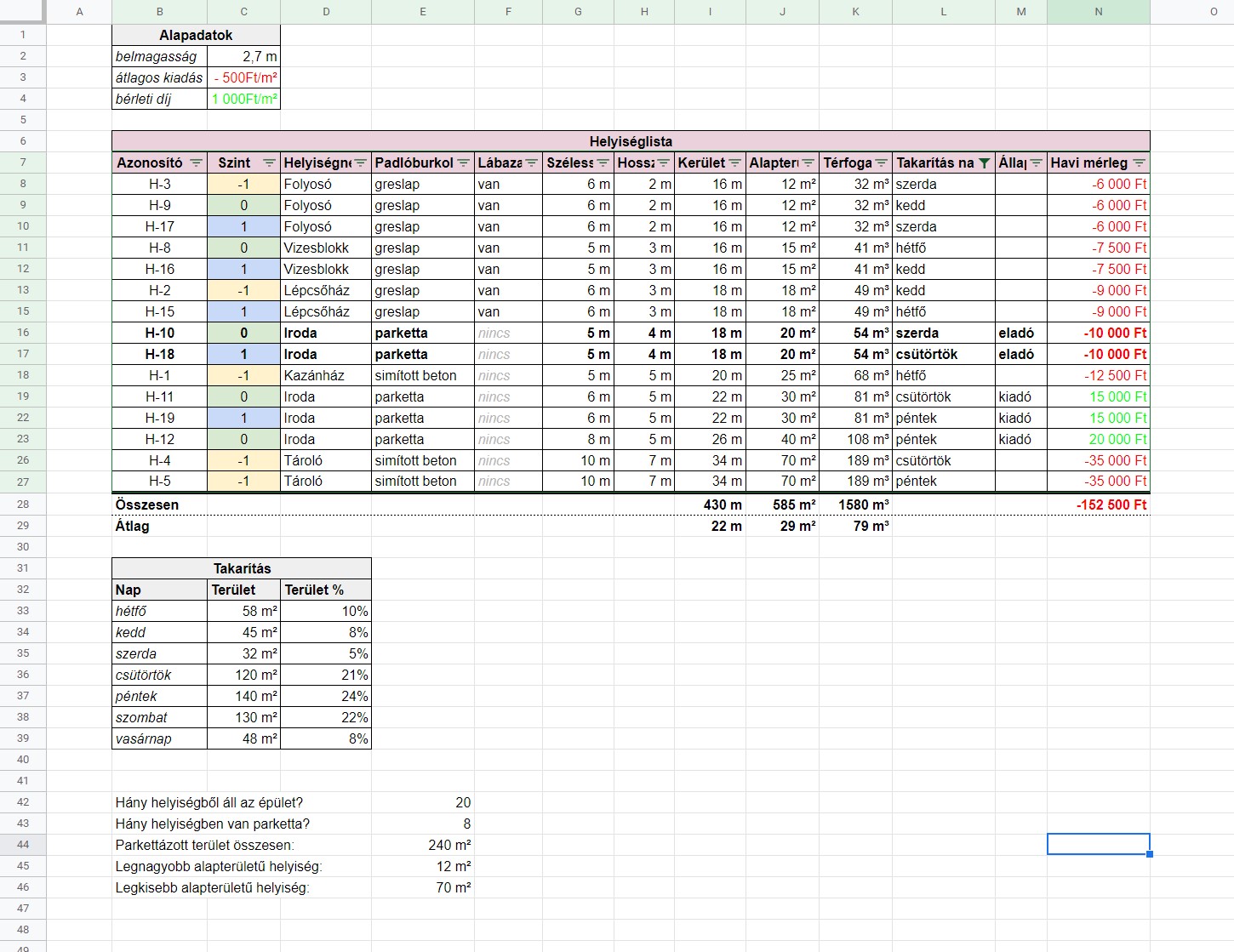This screenshot has height=952, width=1234.
Task: Open the Havi mérleg filter dropdown
Action: coord(1139,162)
